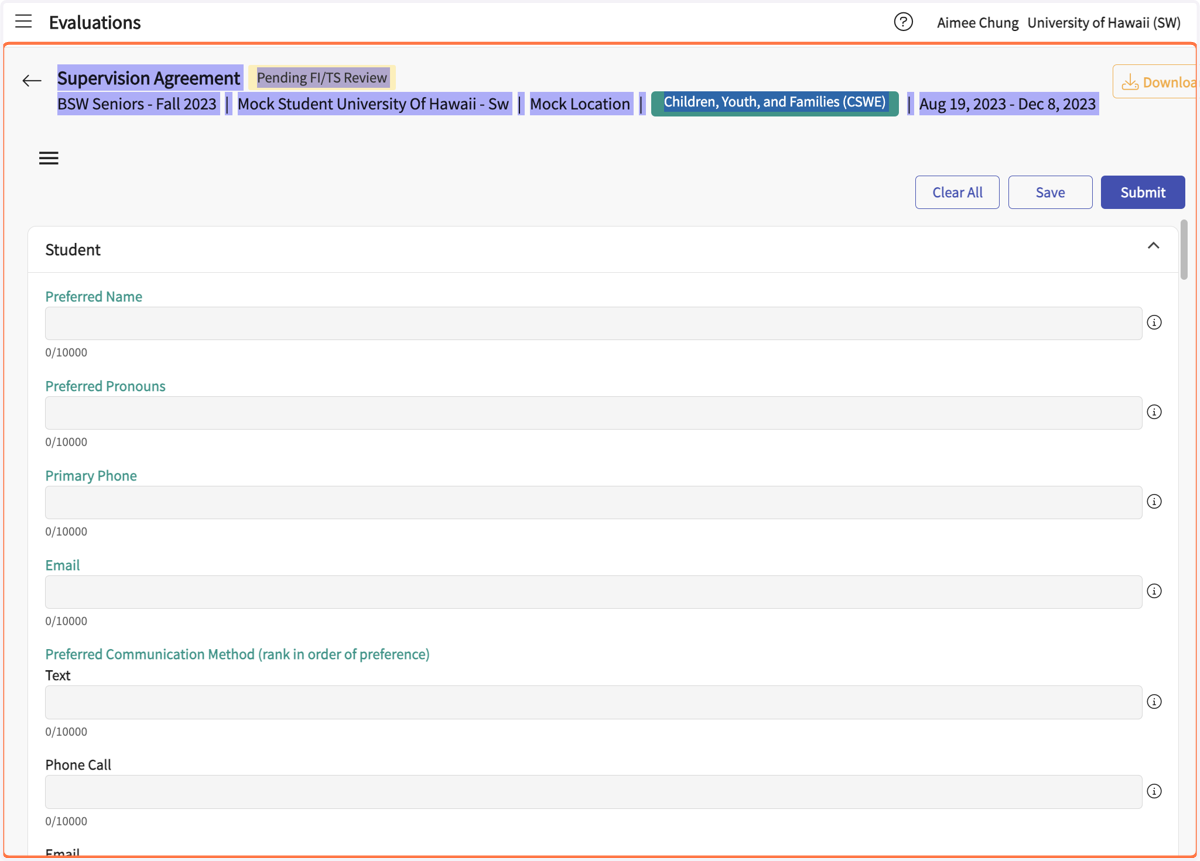Show info for Preferred Pronouns field

tap(1154, 412)
